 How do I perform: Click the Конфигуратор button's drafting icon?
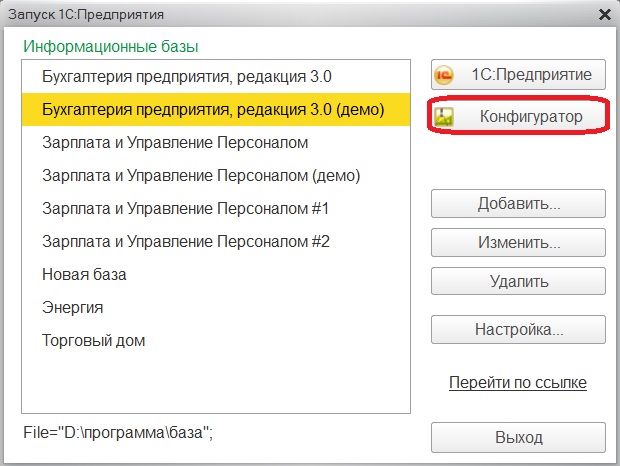pyautogui.click(x=444, y=117)
